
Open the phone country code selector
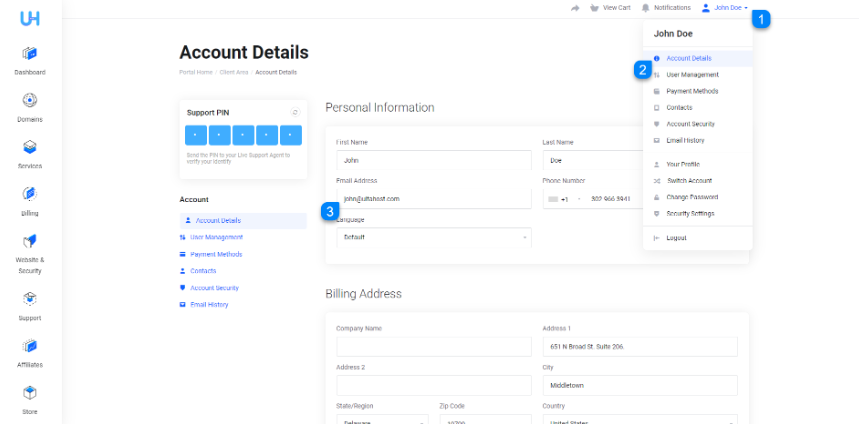point(564,199)
